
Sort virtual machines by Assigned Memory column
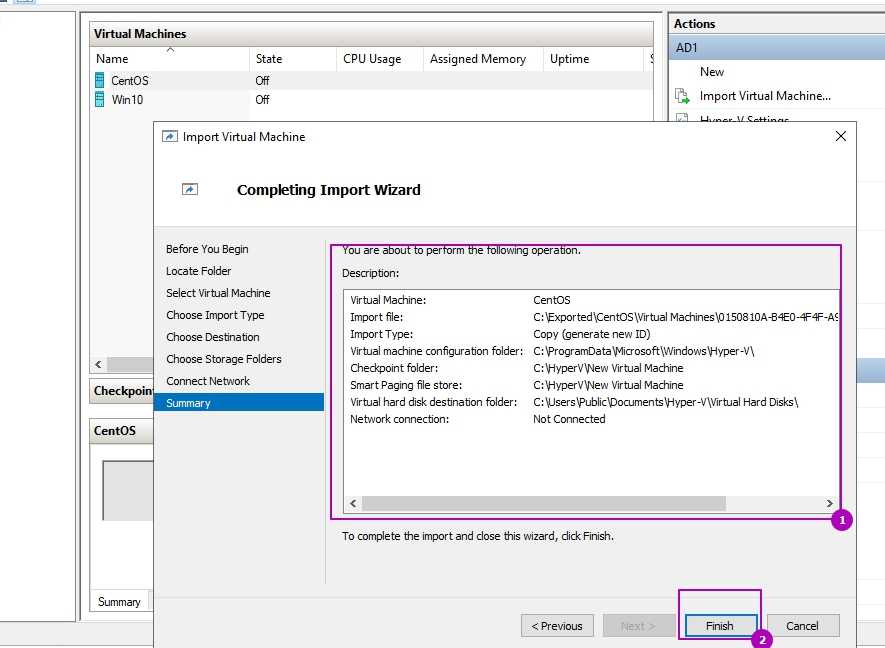coord(477,59)
